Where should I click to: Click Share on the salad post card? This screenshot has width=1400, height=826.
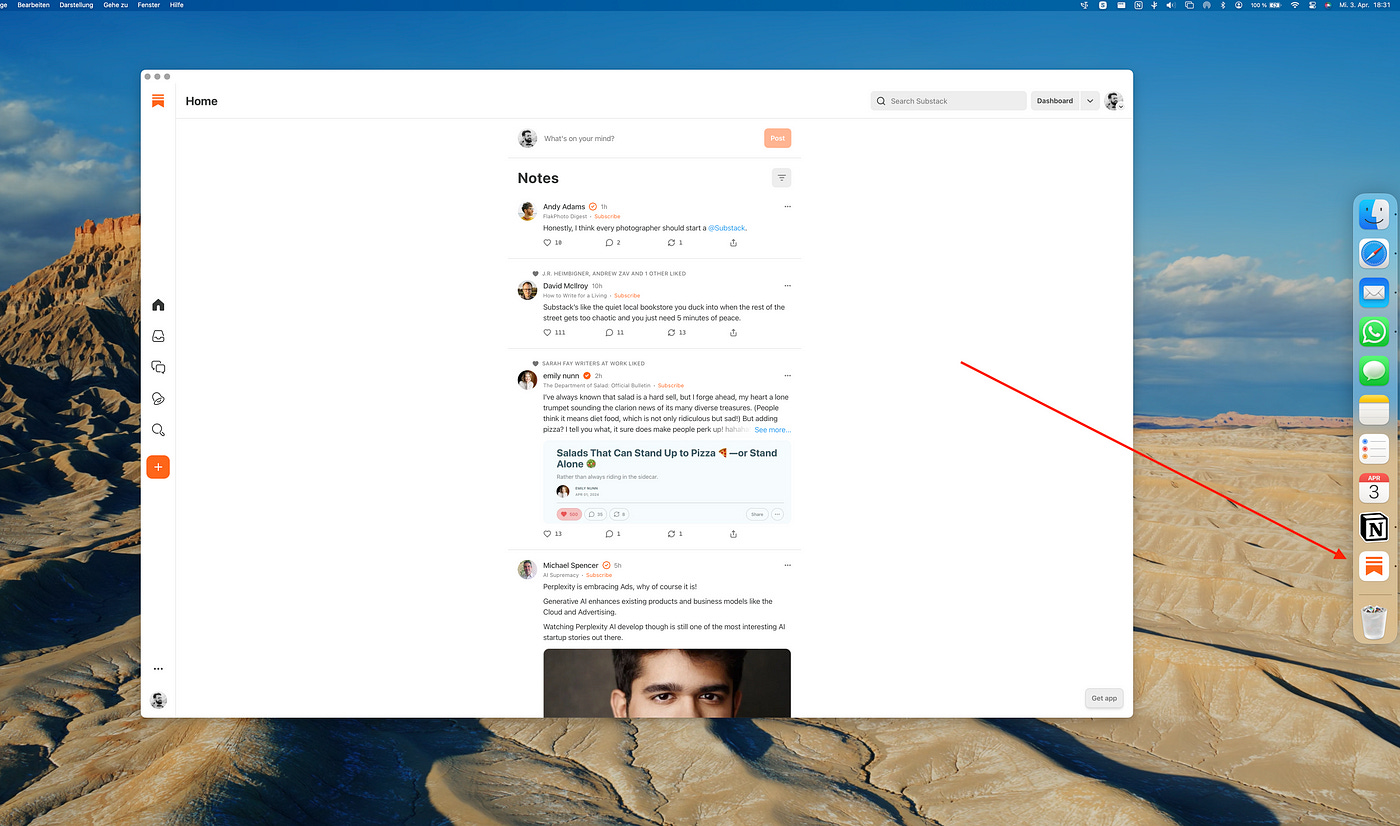[x=757, y=514]
